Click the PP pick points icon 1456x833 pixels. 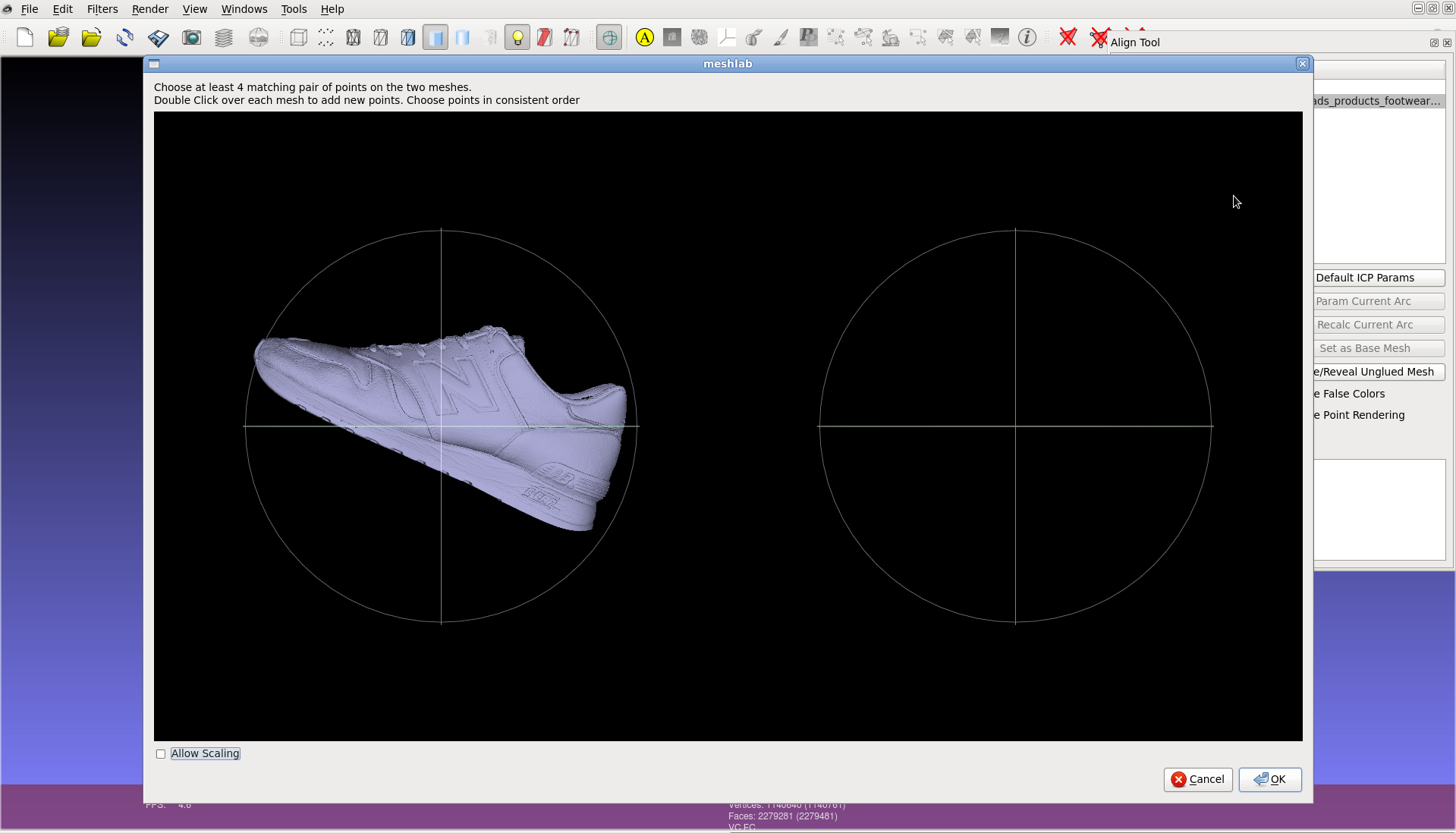[809, 37]
